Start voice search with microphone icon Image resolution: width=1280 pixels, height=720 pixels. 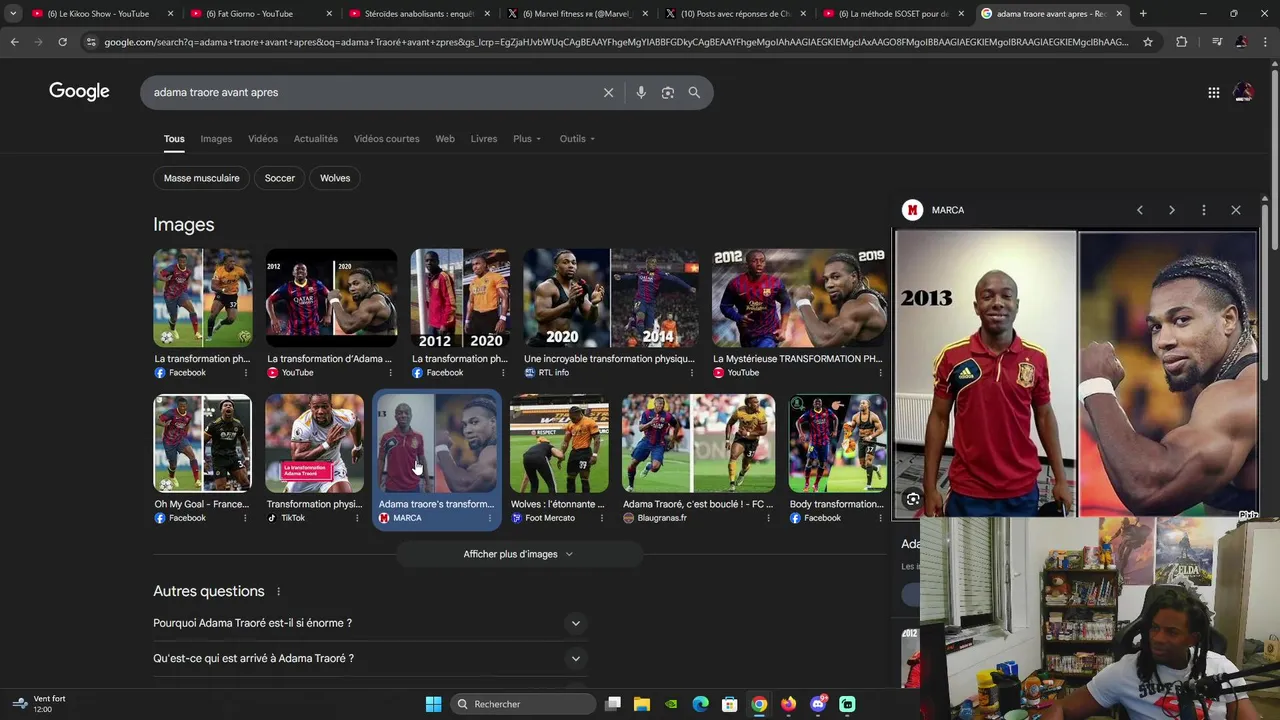641,92
